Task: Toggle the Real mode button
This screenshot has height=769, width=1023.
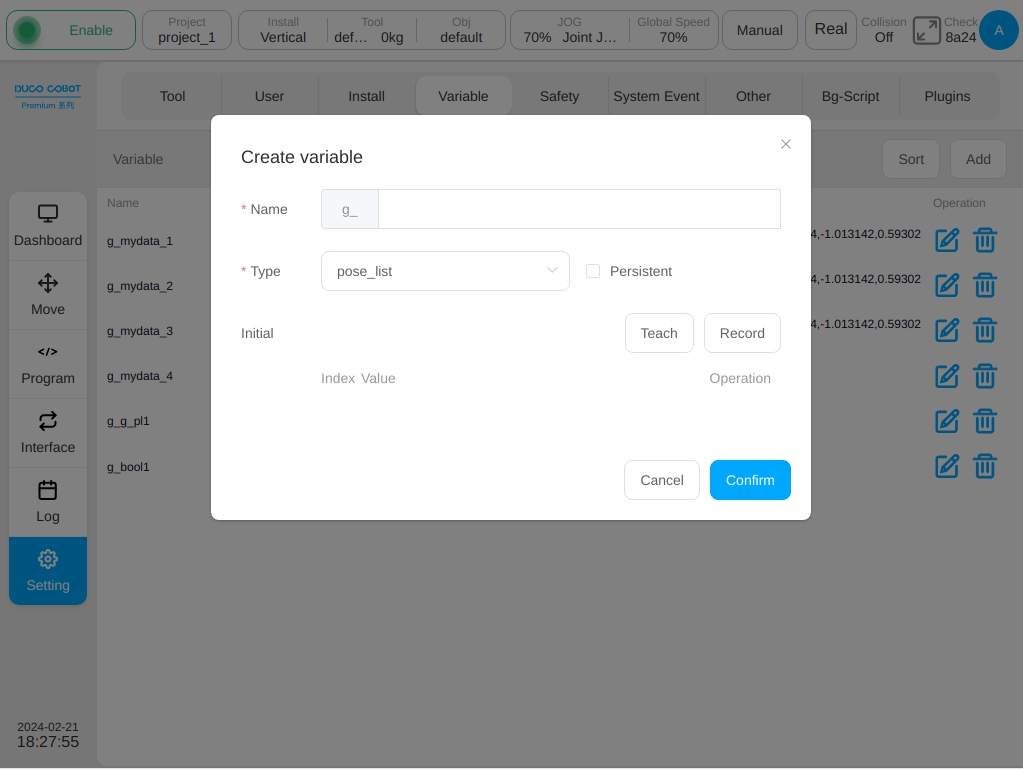Action: pos(831,30)
